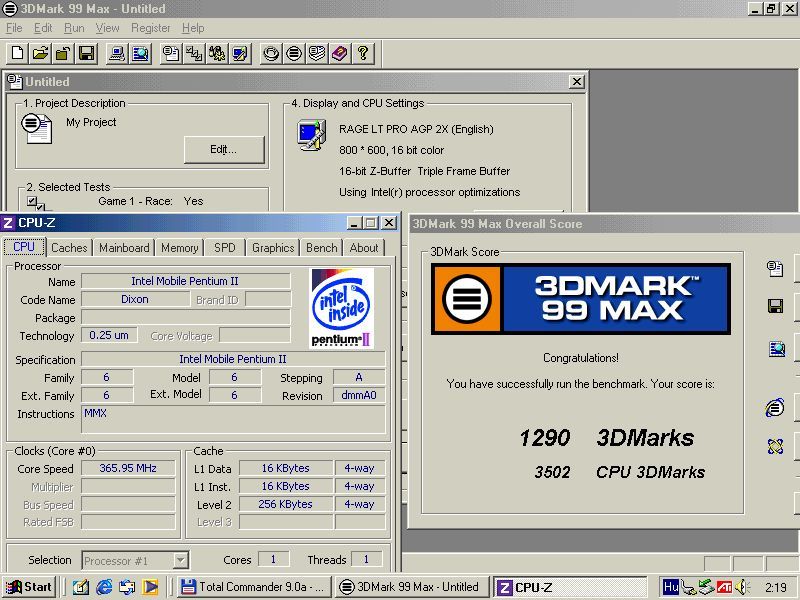Click the yellow question mark toolbar icon

coord(363,53)
